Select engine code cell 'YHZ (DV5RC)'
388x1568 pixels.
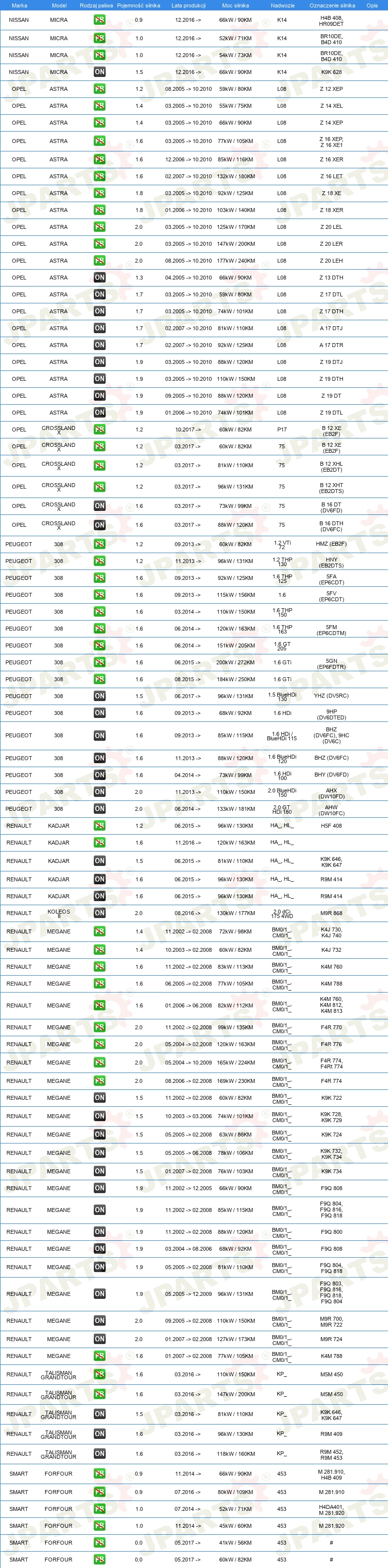(331, 696)
